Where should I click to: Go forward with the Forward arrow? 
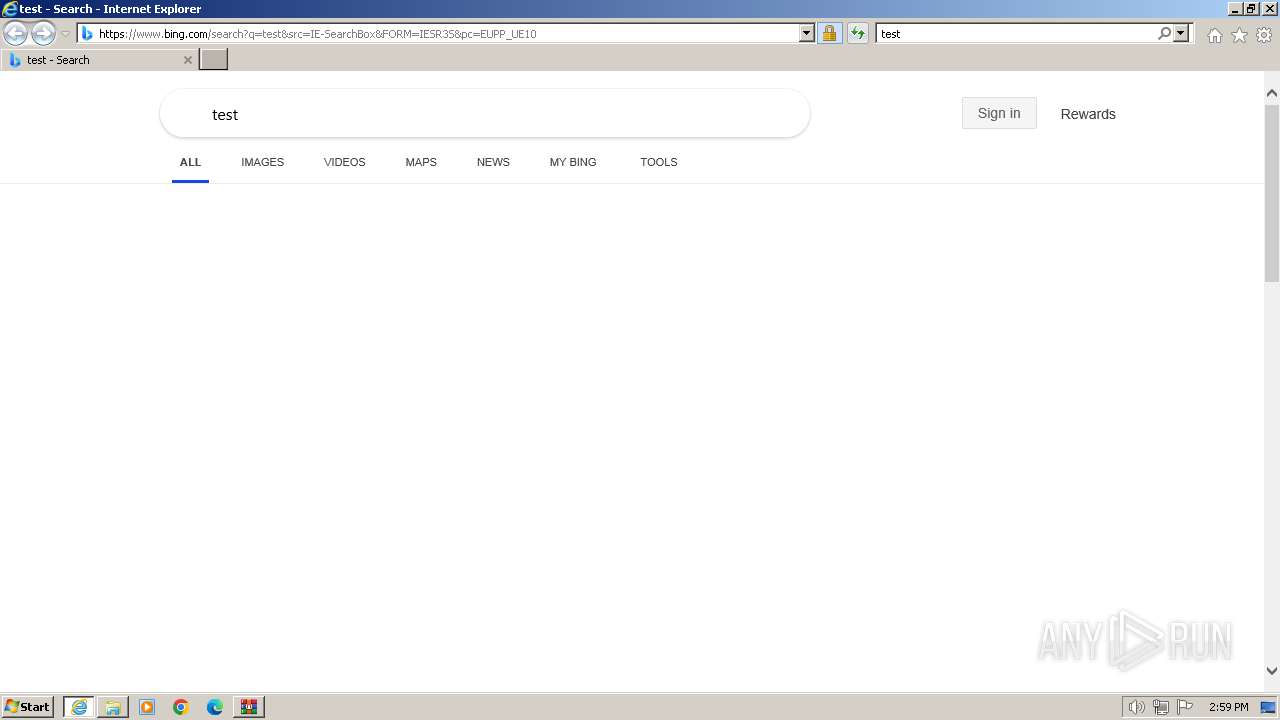43,34
